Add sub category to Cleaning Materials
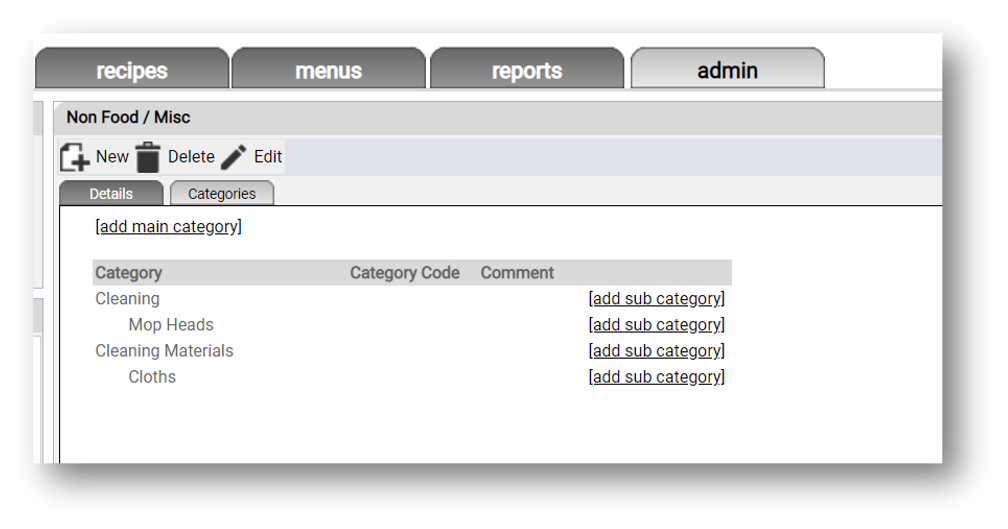 click(657, 351)
